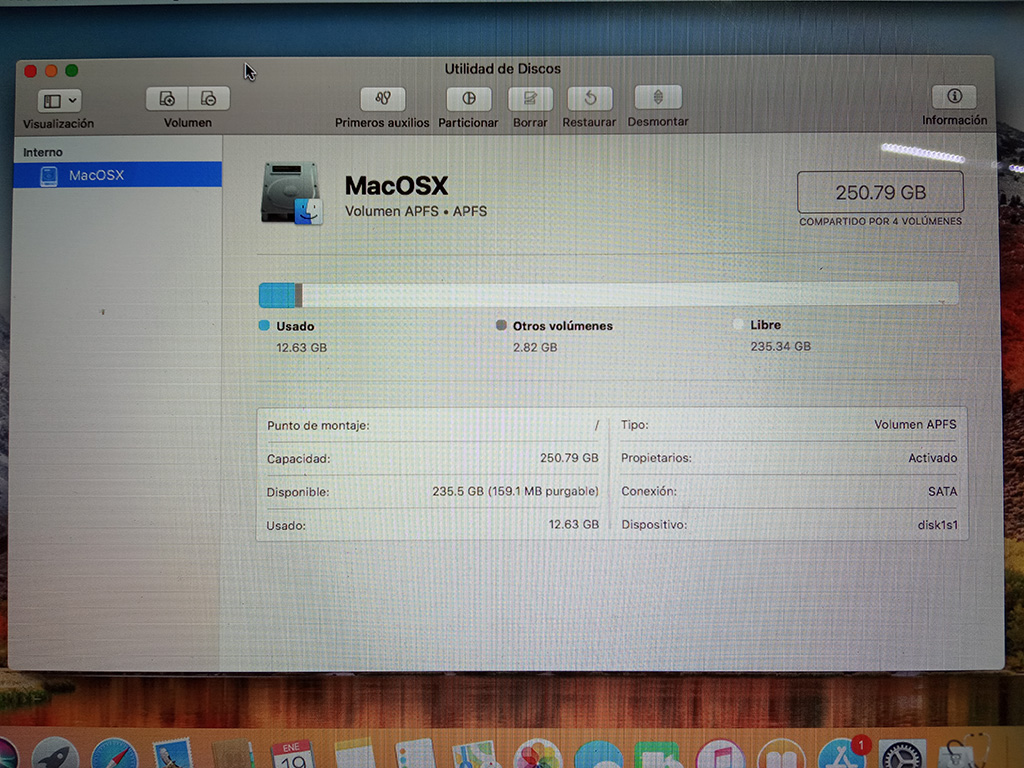1024x768 pixels.
Task: Click the Otros volúmenes gray legend swatch
Action: [501, 325]
